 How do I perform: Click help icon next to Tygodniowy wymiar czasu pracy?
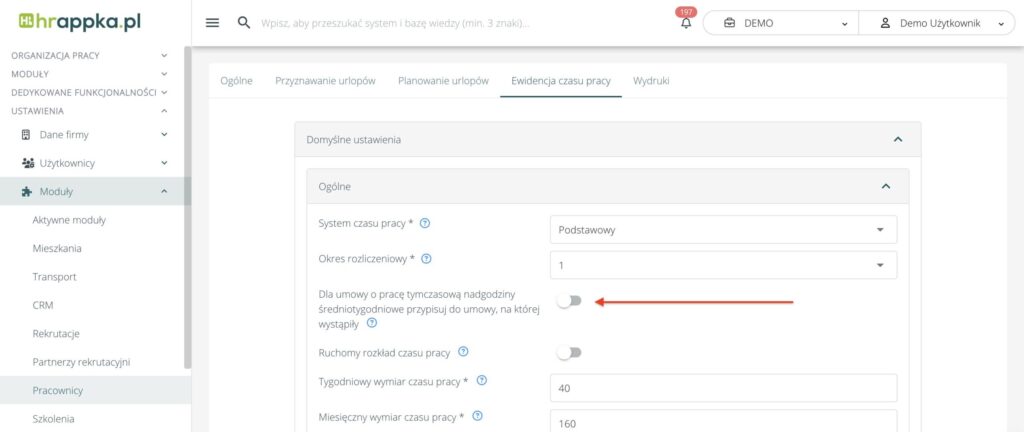pos(482,381)
